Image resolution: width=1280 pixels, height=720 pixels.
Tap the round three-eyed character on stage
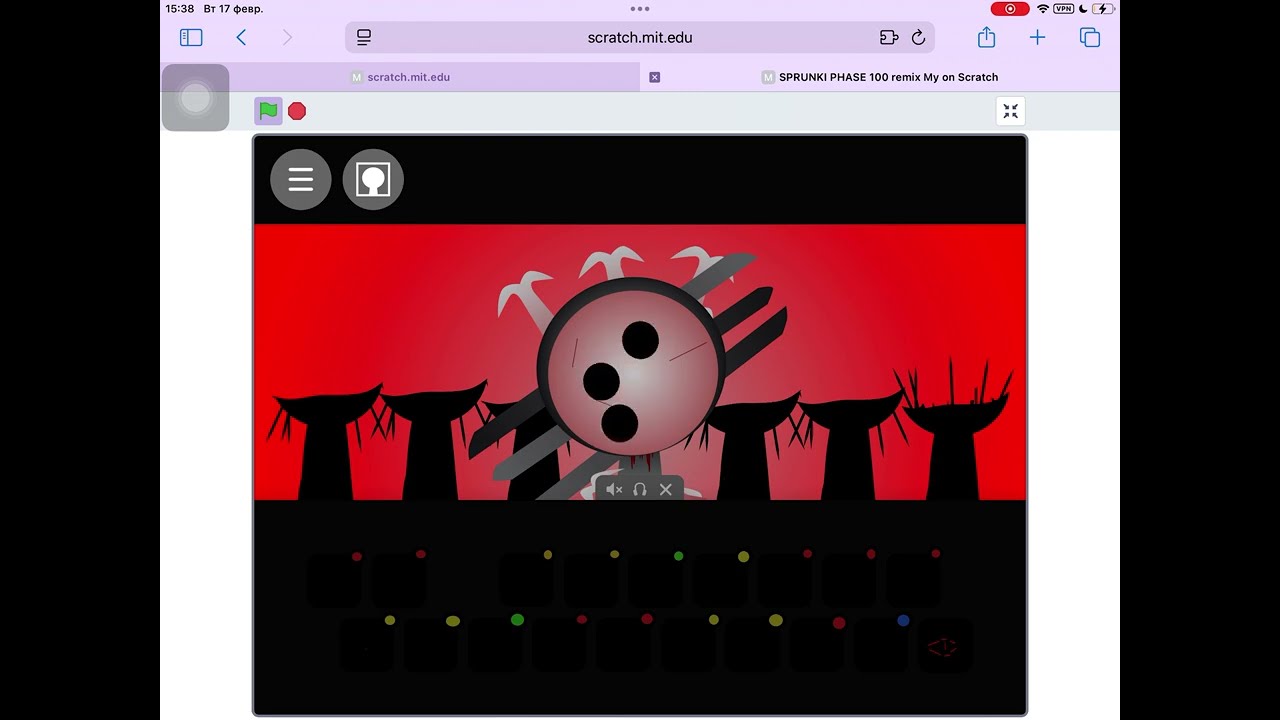(x=630, y=367)
